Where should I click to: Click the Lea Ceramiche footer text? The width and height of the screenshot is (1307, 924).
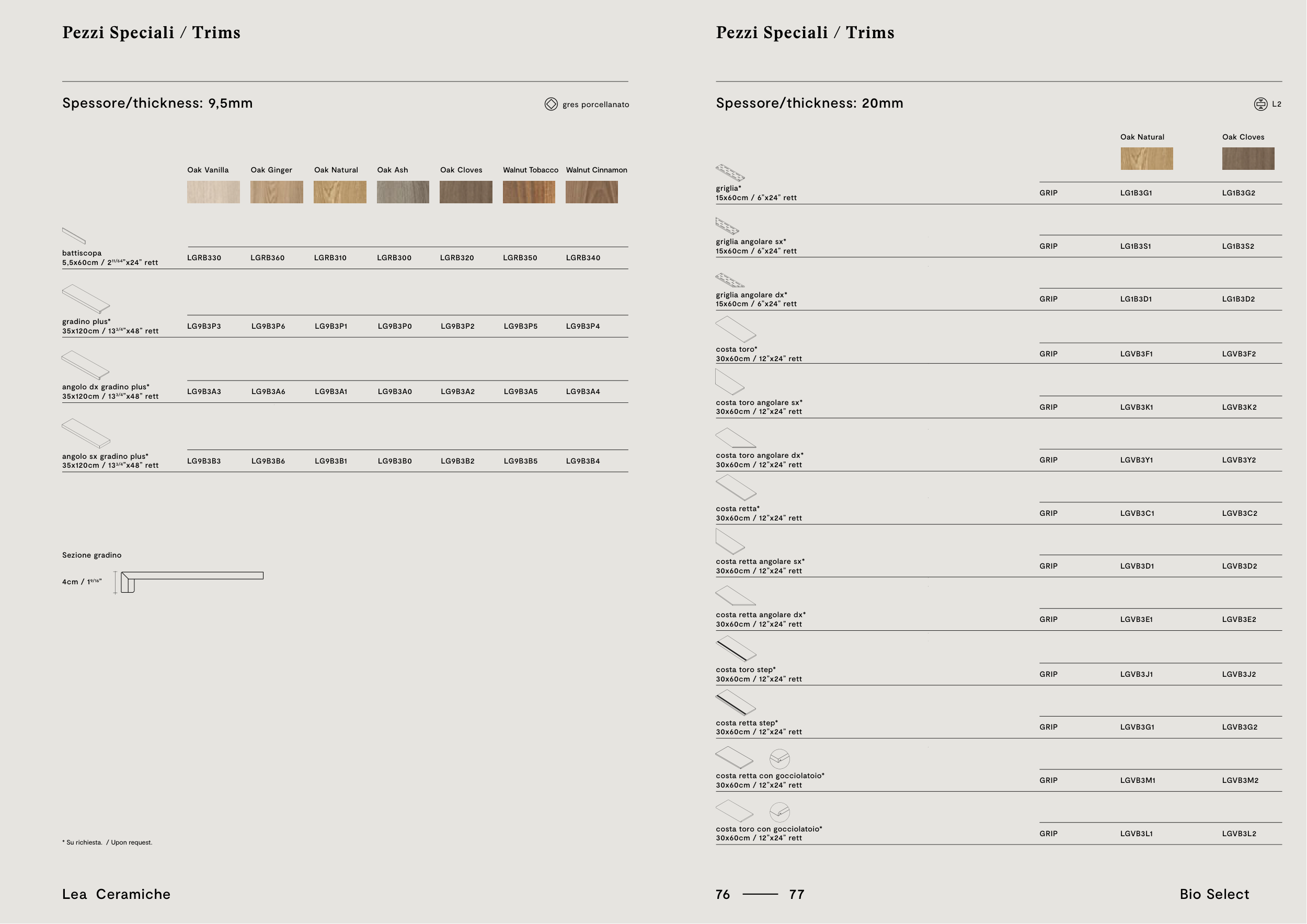click(x=116, y=894)
